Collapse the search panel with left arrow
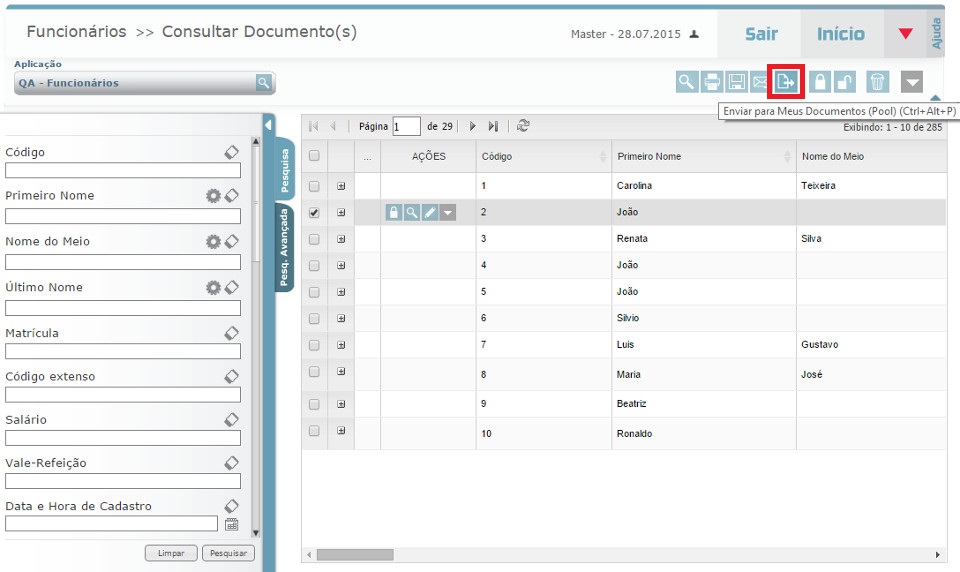Viewport: 960px width, 572px height. tap(268, 124)
